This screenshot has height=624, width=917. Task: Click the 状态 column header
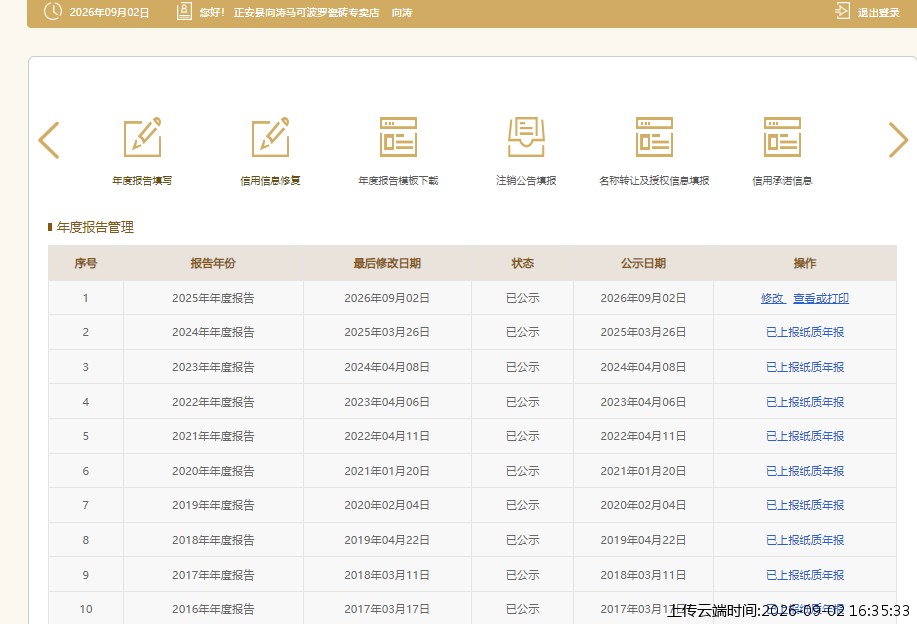[523, 263]
